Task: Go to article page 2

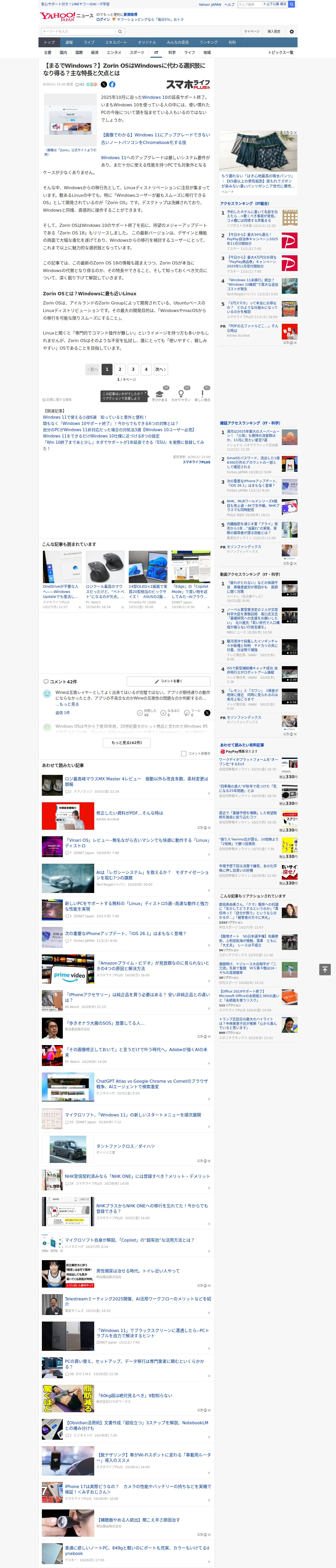Action: coord(120,370)
